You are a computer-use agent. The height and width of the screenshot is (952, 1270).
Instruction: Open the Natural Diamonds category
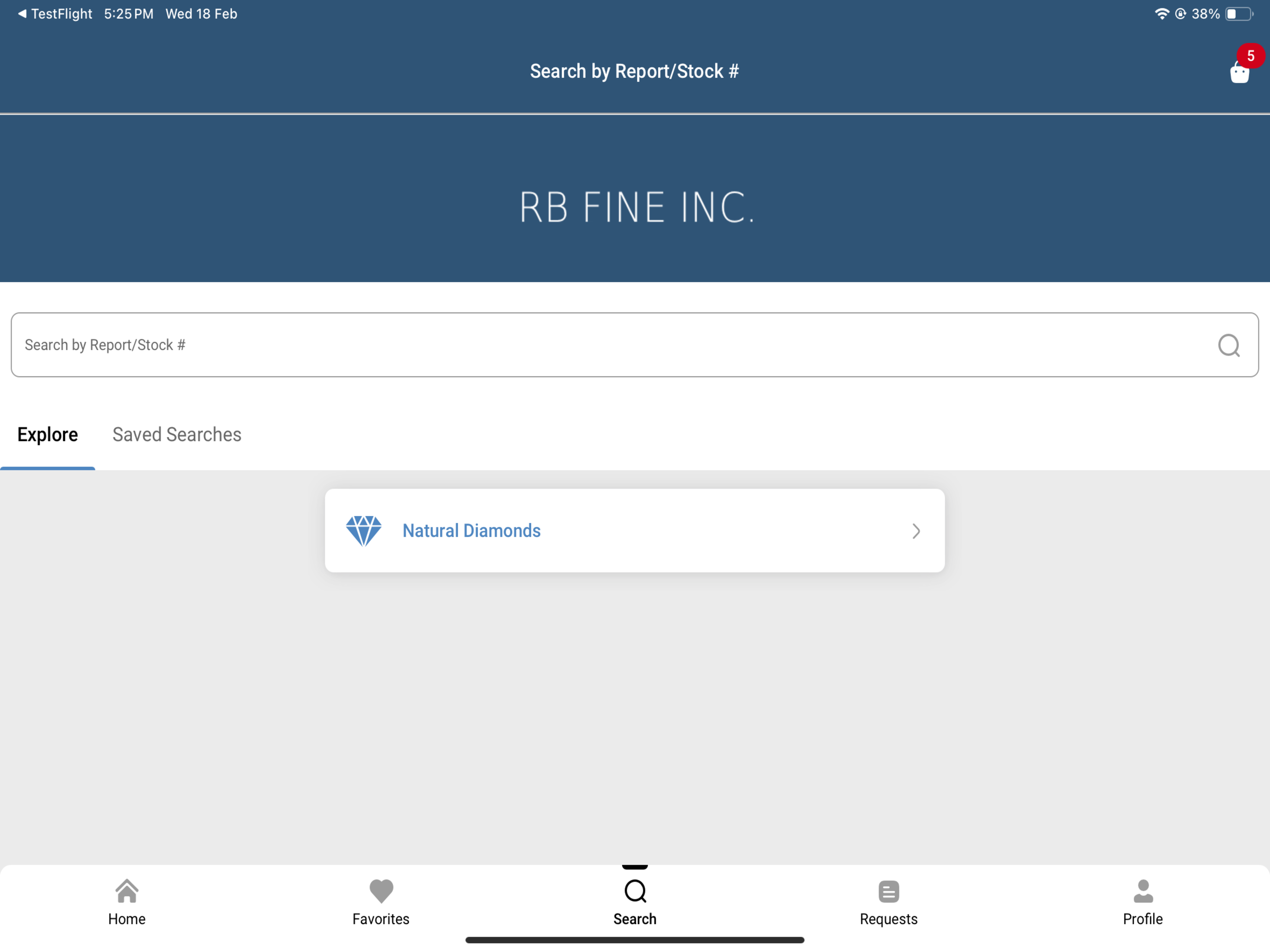click(635, 530)
